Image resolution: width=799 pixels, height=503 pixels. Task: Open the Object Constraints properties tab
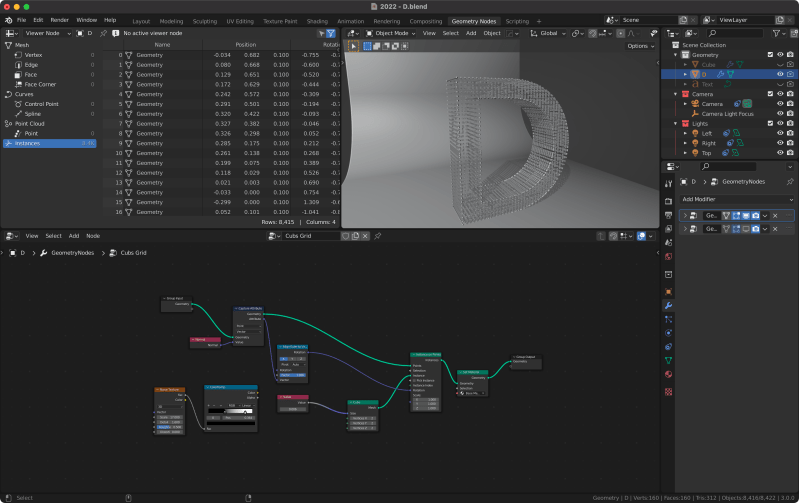(668, 347)
